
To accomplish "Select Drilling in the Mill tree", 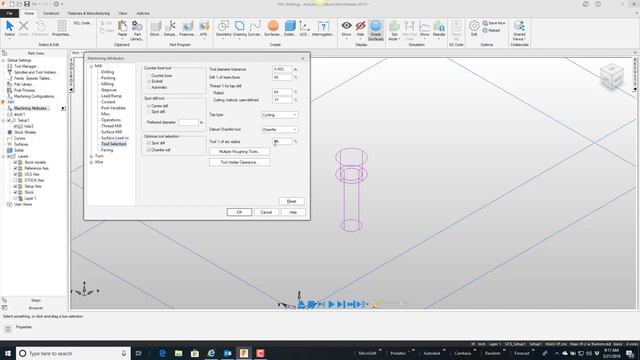I will tap(107, 72).
